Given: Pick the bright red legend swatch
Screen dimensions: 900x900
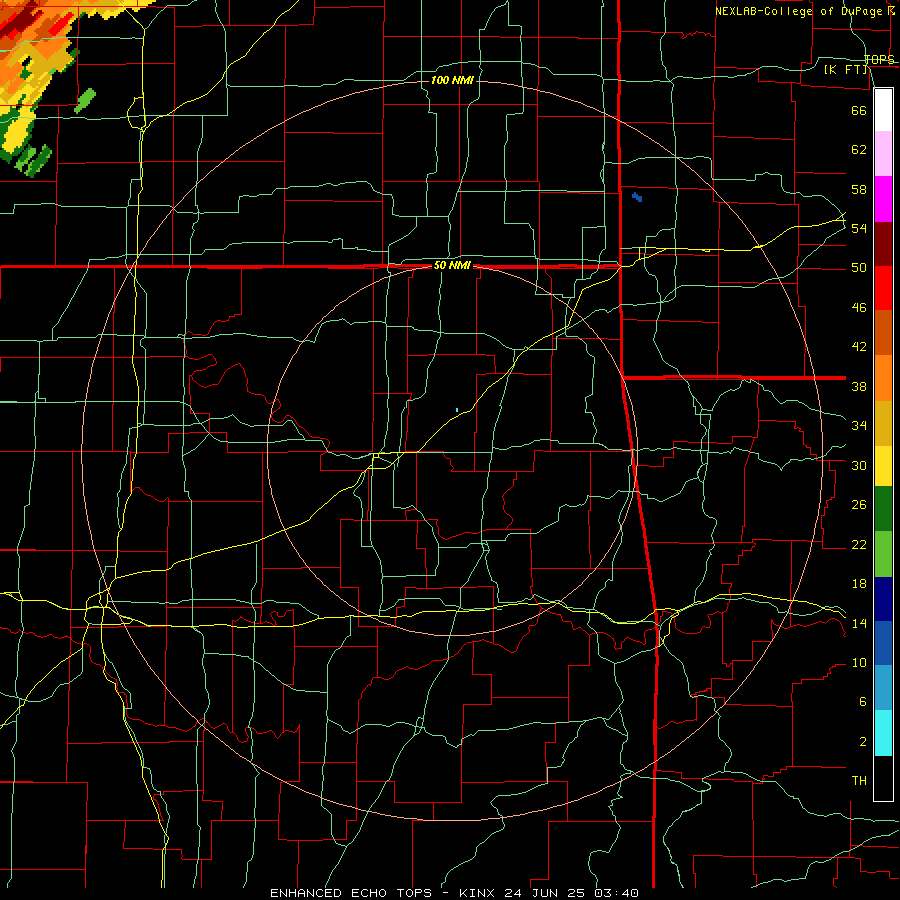Looking at the screenshot, I should tap(883, 288).
